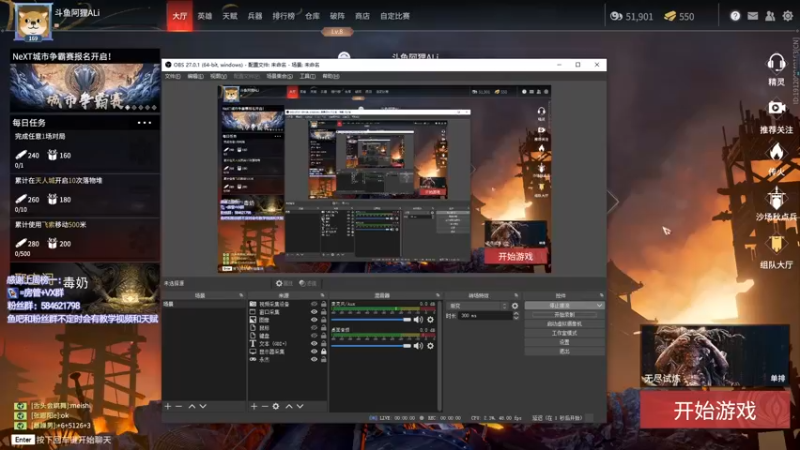This screenshot has width=800, height=450.
Task: Expand the stop-streaming button dropdown arrow
Action: click(599, 306)
